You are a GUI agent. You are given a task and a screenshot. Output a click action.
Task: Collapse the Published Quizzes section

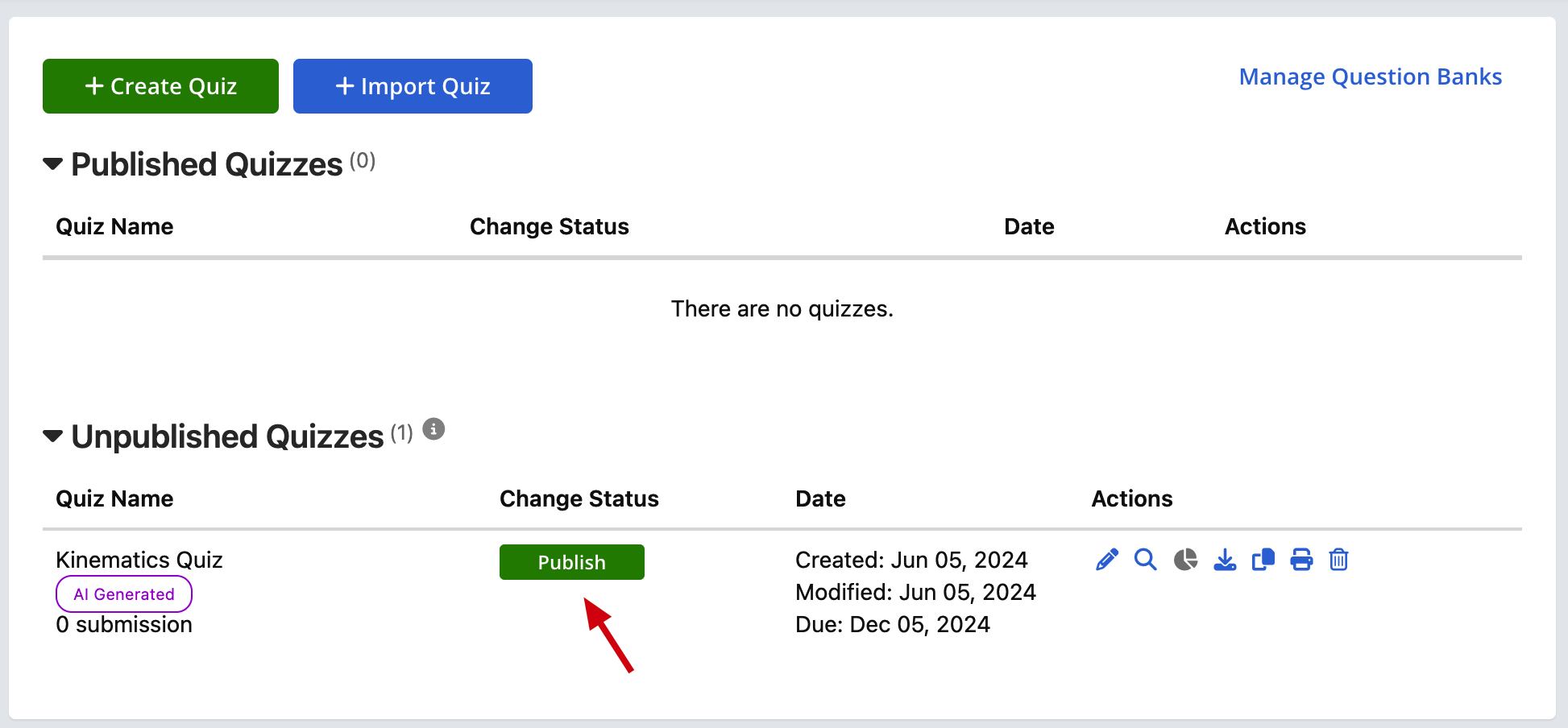point(53,164)
